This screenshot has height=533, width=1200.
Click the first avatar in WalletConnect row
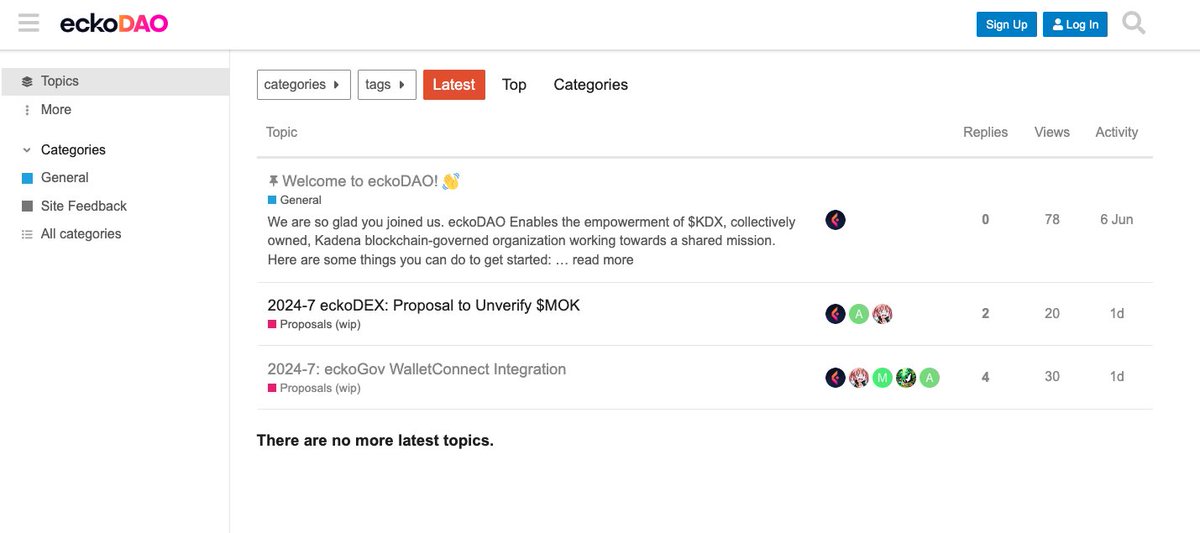tap(836, 377)
